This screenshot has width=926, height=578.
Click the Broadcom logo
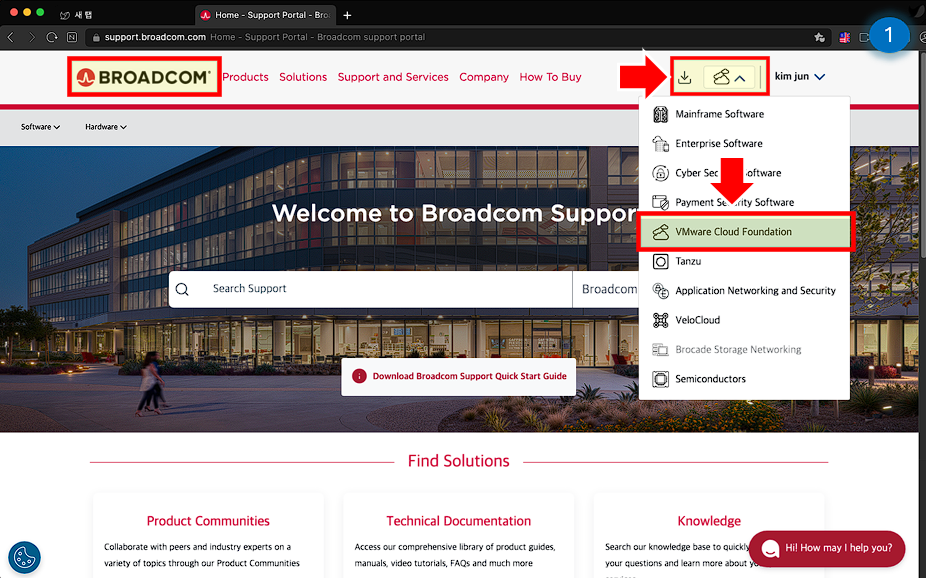[144, 77]
